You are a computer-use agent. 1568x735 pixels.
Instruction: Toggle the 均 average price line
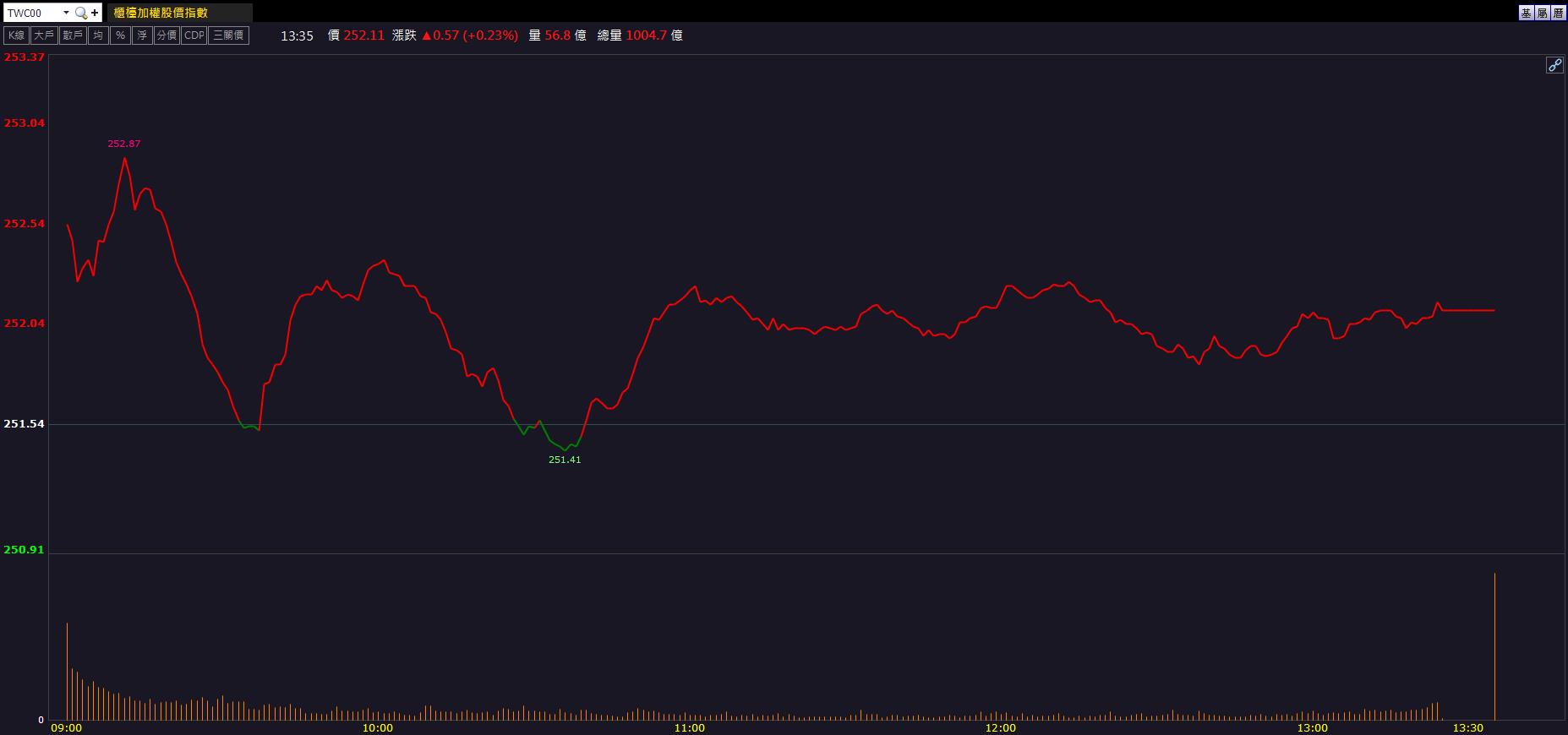click(98, 35)
